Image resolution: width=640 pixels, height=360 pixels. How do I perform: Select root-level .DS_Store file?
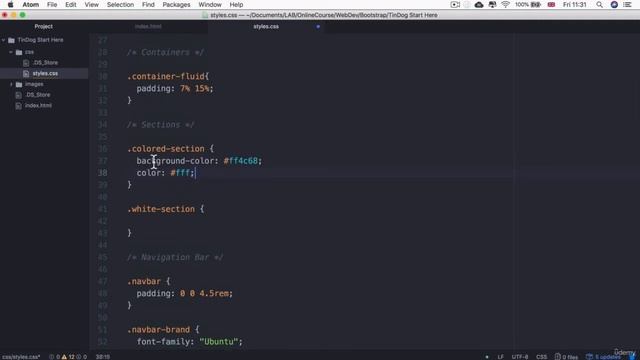(38, 95)
